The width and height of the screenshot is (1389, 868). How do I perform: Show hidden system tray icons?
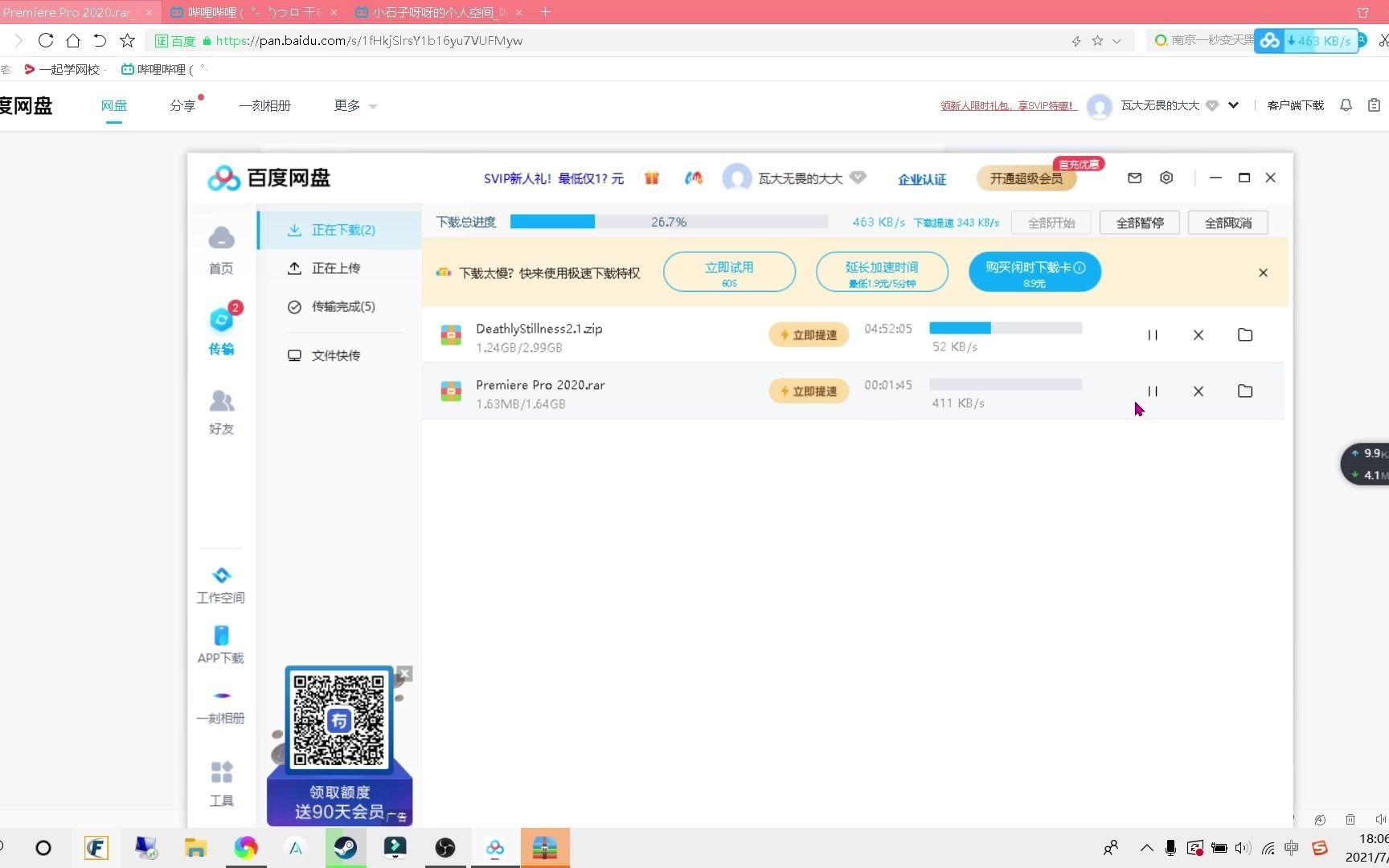pyautogui.click(x=1147, y=848)
